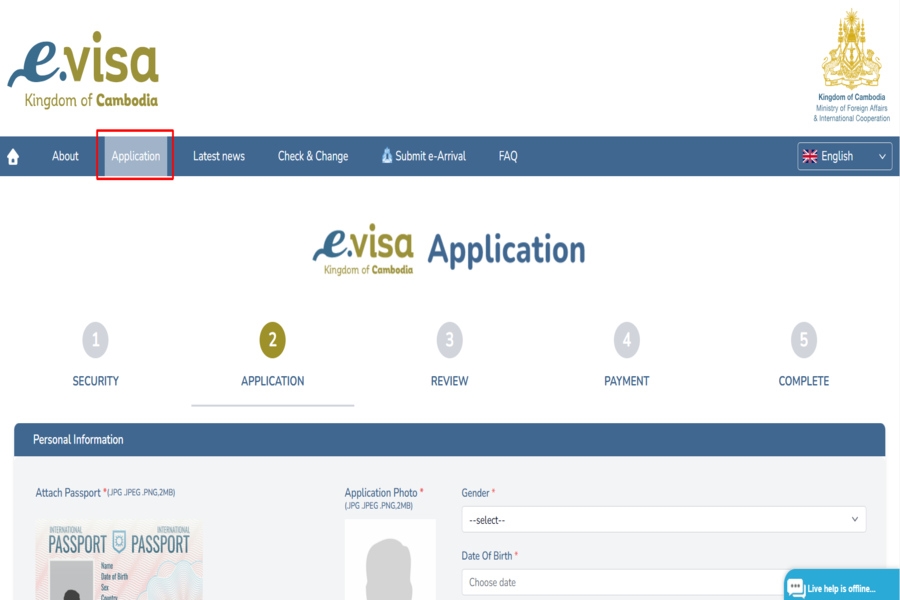The height and width of the screenshot is (600, 900).
Task: Select step 2 Application circle
Action: (x=273, y=340)
